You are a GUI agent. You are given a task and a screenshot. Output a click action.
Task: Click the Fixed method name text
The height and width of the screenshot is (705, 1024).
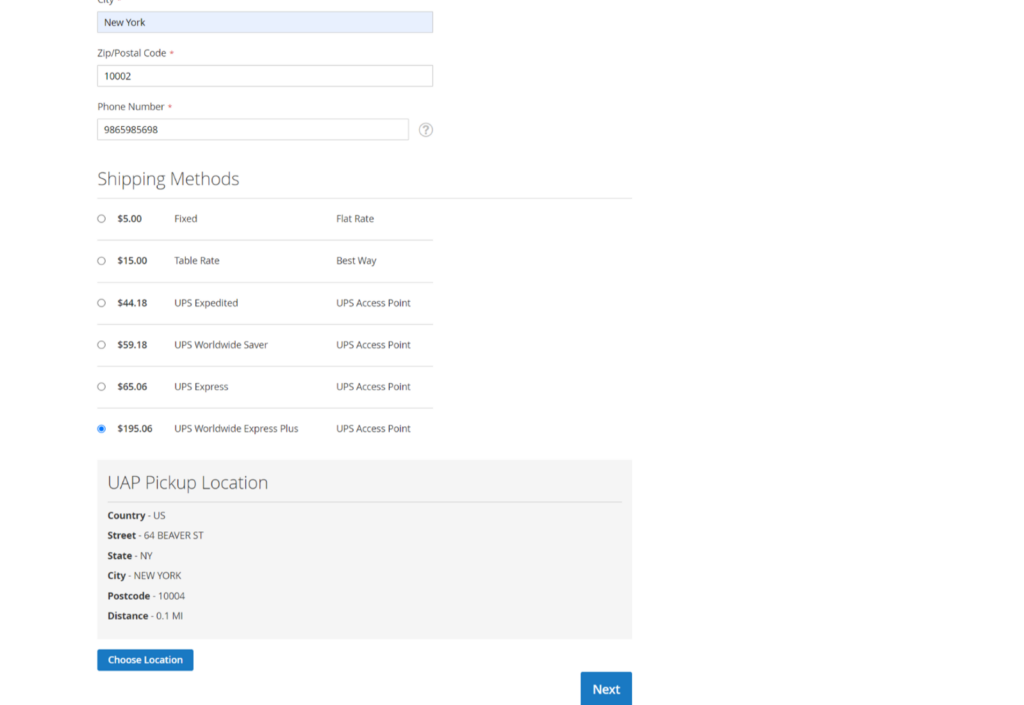[x=185, y=219]
